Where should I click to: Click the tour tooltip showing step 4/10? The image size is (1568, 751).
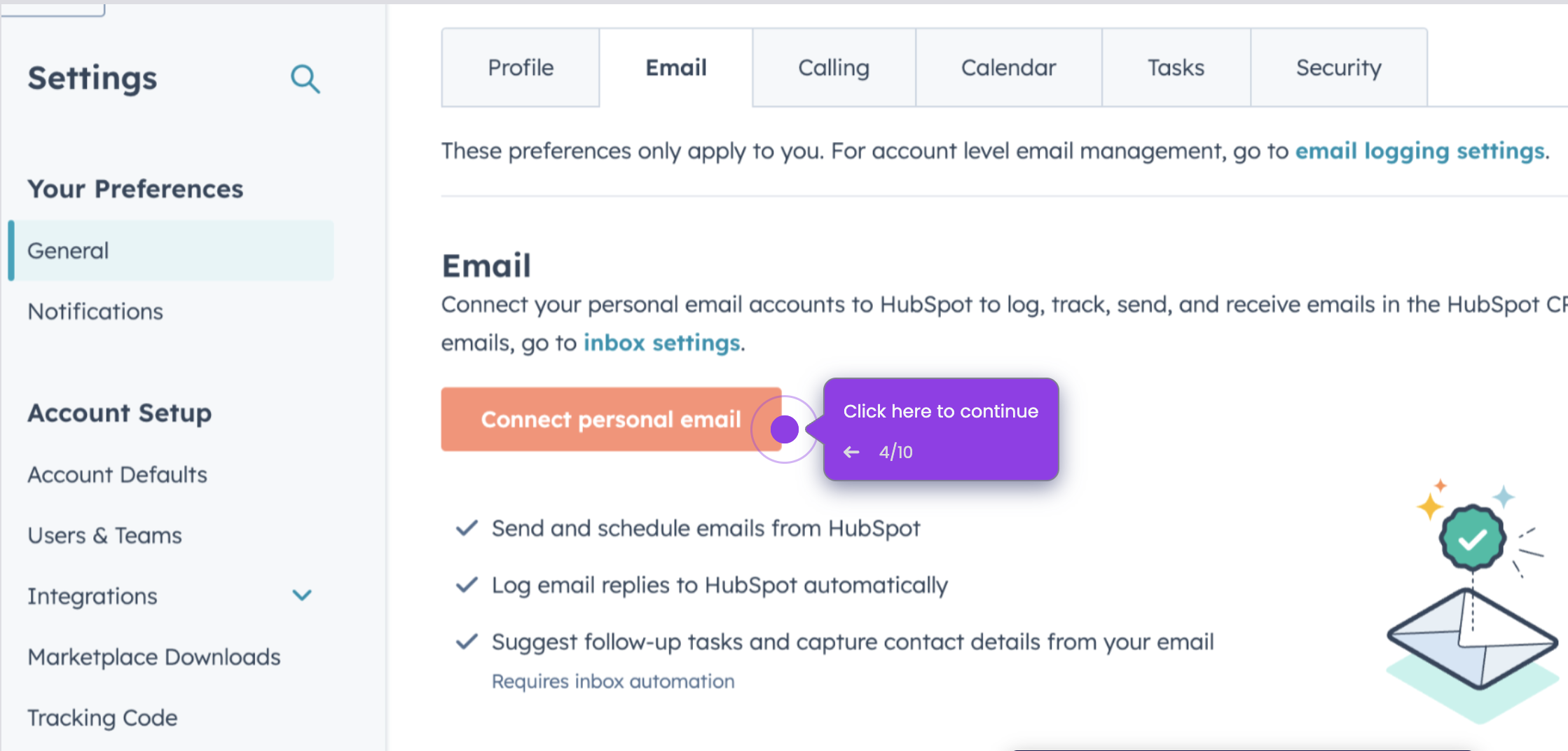pyautogui.click(x=941, y=429)
